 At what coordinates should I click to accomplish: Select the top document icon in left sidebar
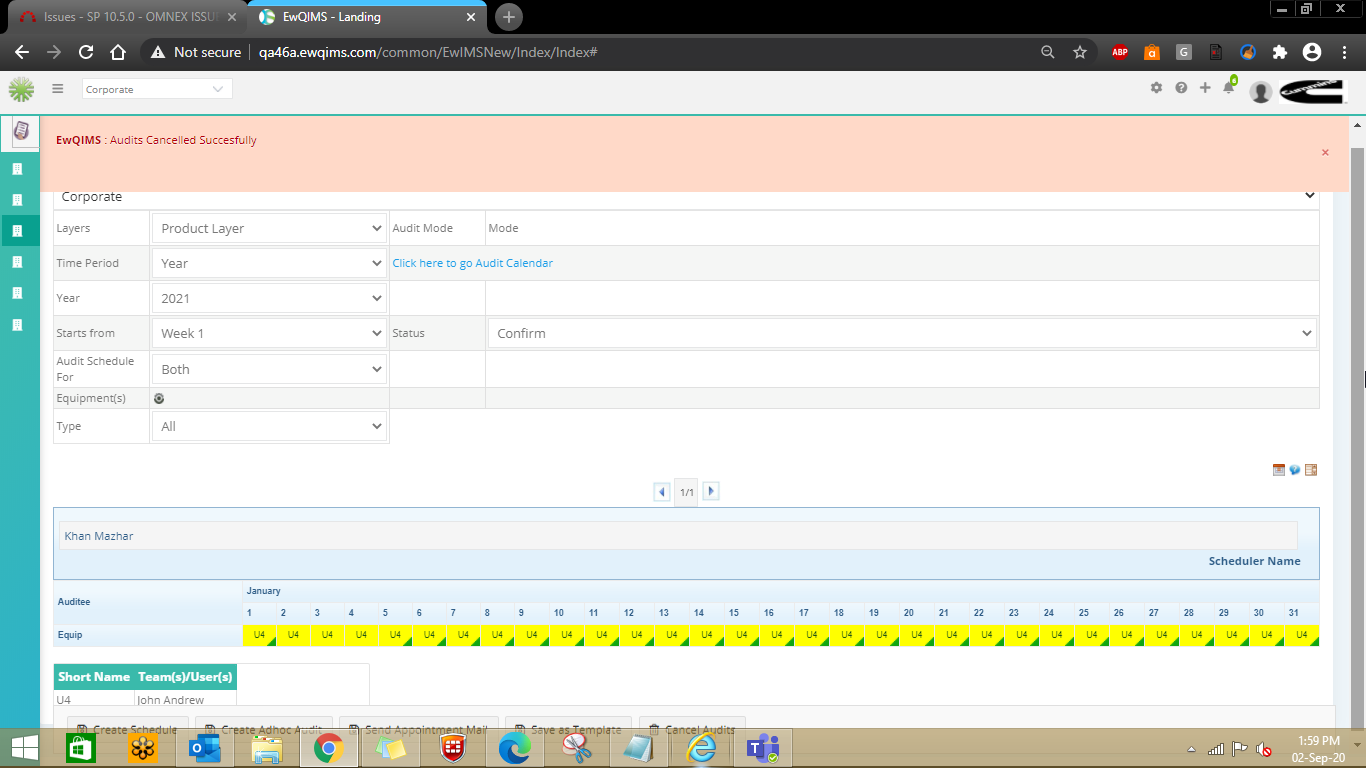pos(20,131)
